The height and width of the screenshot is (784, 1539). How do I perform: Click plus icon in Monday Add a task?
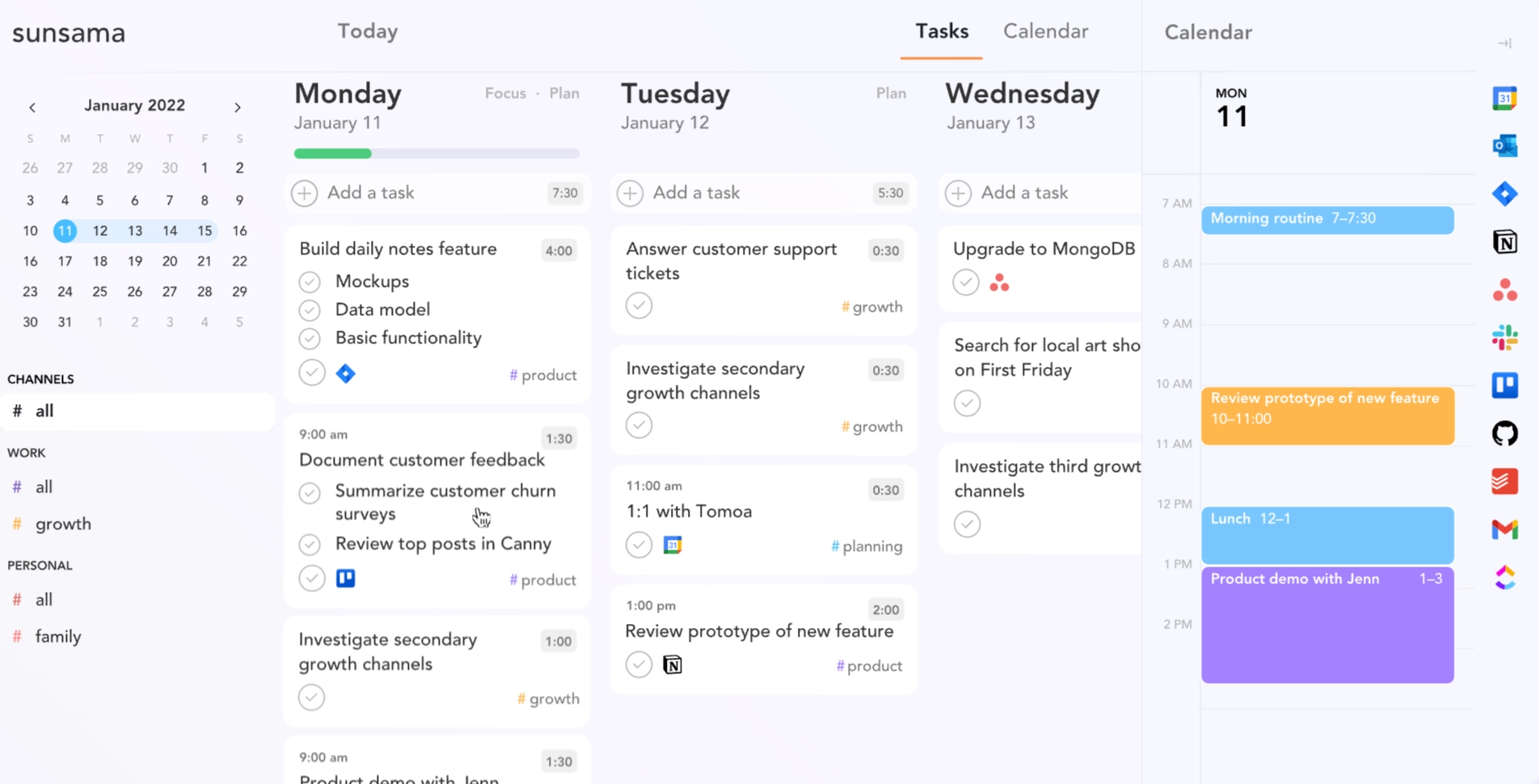click(x=305, y=193)
